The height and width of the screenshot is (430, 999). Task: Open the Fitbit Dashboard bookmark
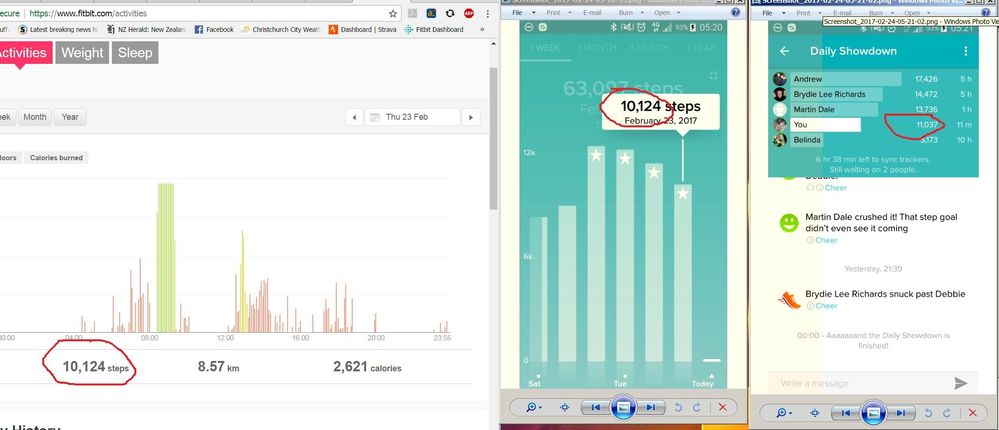(434, 29)
